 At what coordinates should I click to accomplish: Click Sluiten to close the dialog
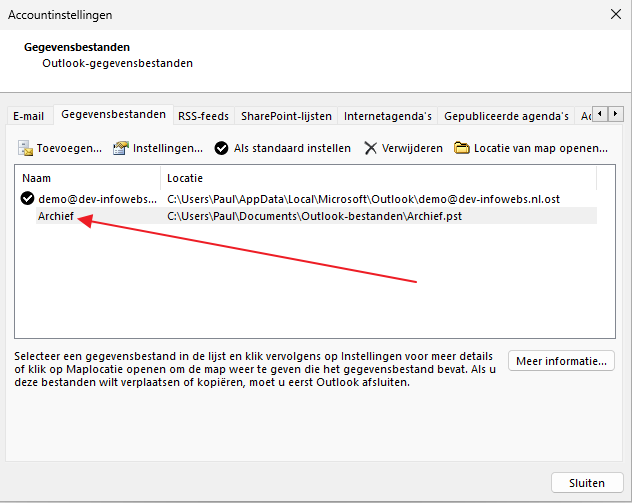(x=586, y=482)
